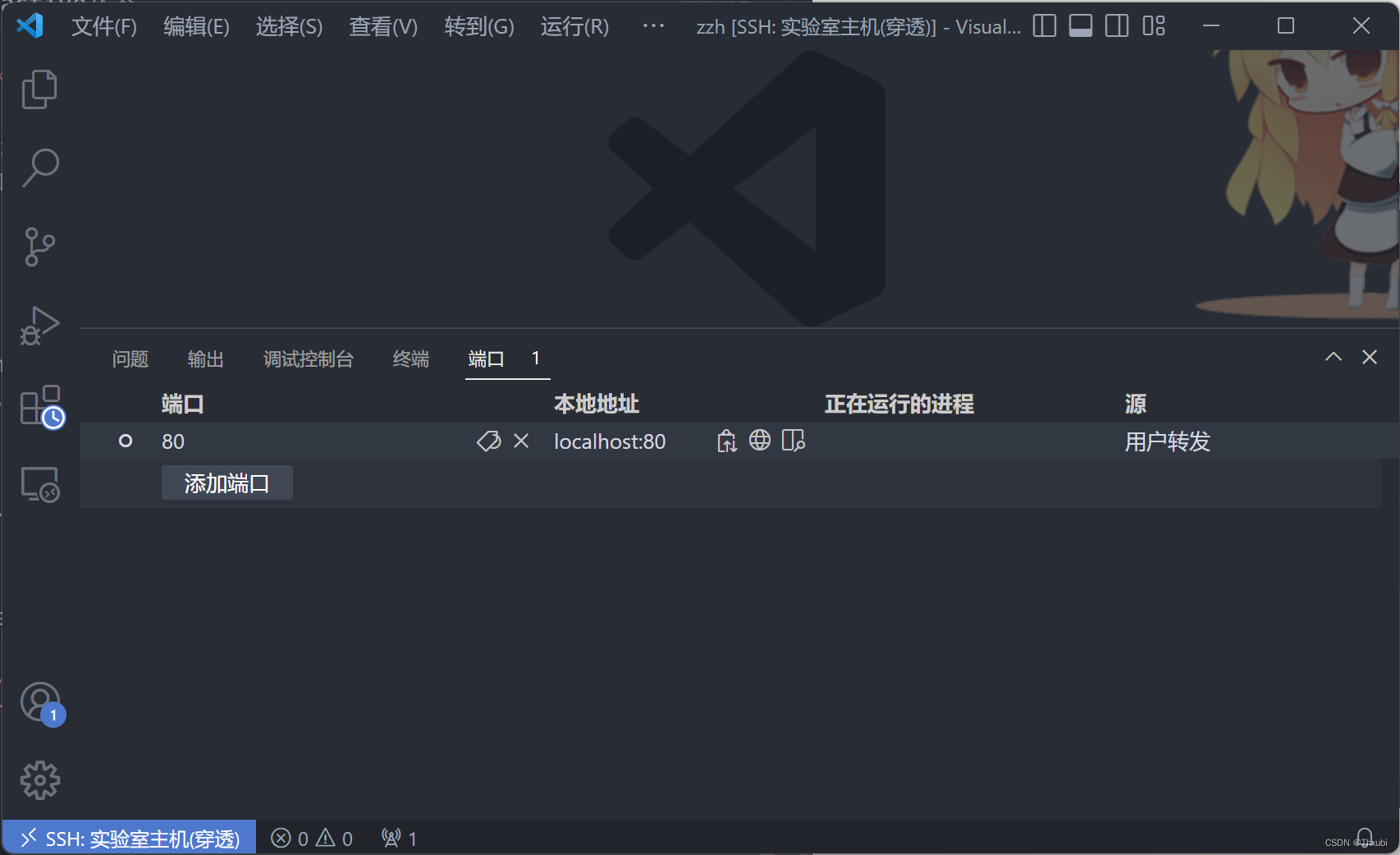The image size is (1400, 855).
Task: Open the Run and Debug view
Action: click(39, 326)
